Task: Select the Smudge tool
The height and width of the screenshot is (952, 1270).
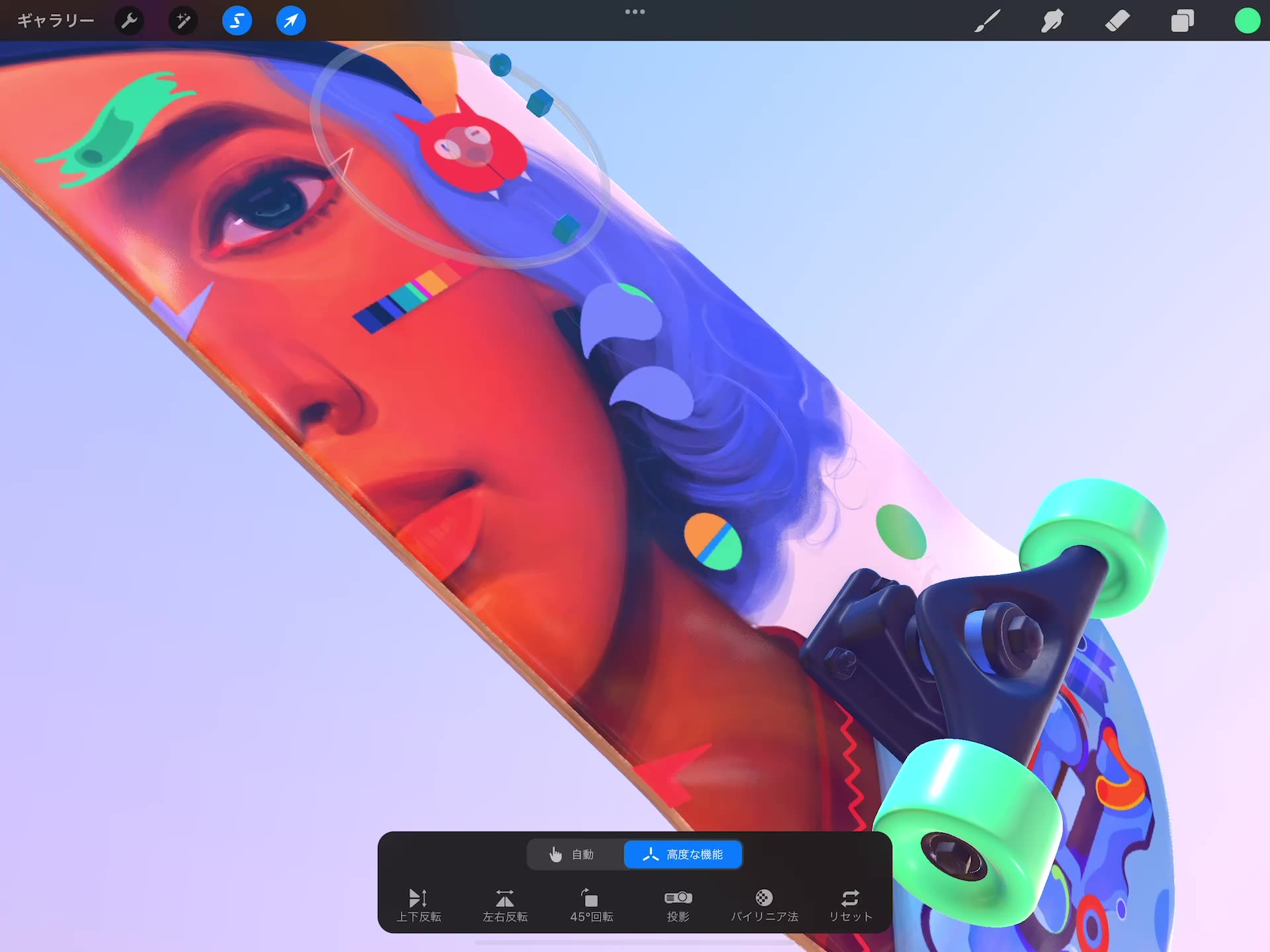Action: click(1052, 21)
